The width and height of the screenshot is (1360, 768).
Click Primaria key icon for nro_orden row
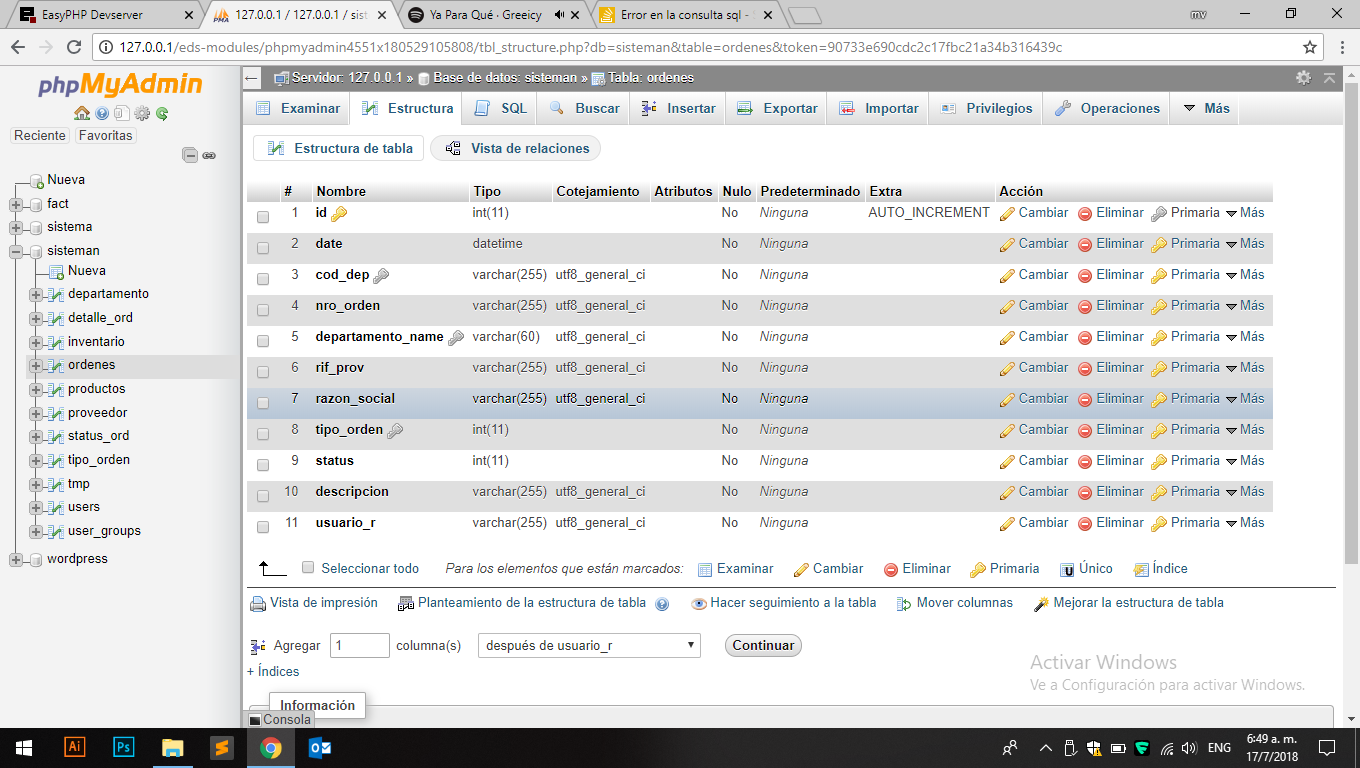(x=1159, y=307)
